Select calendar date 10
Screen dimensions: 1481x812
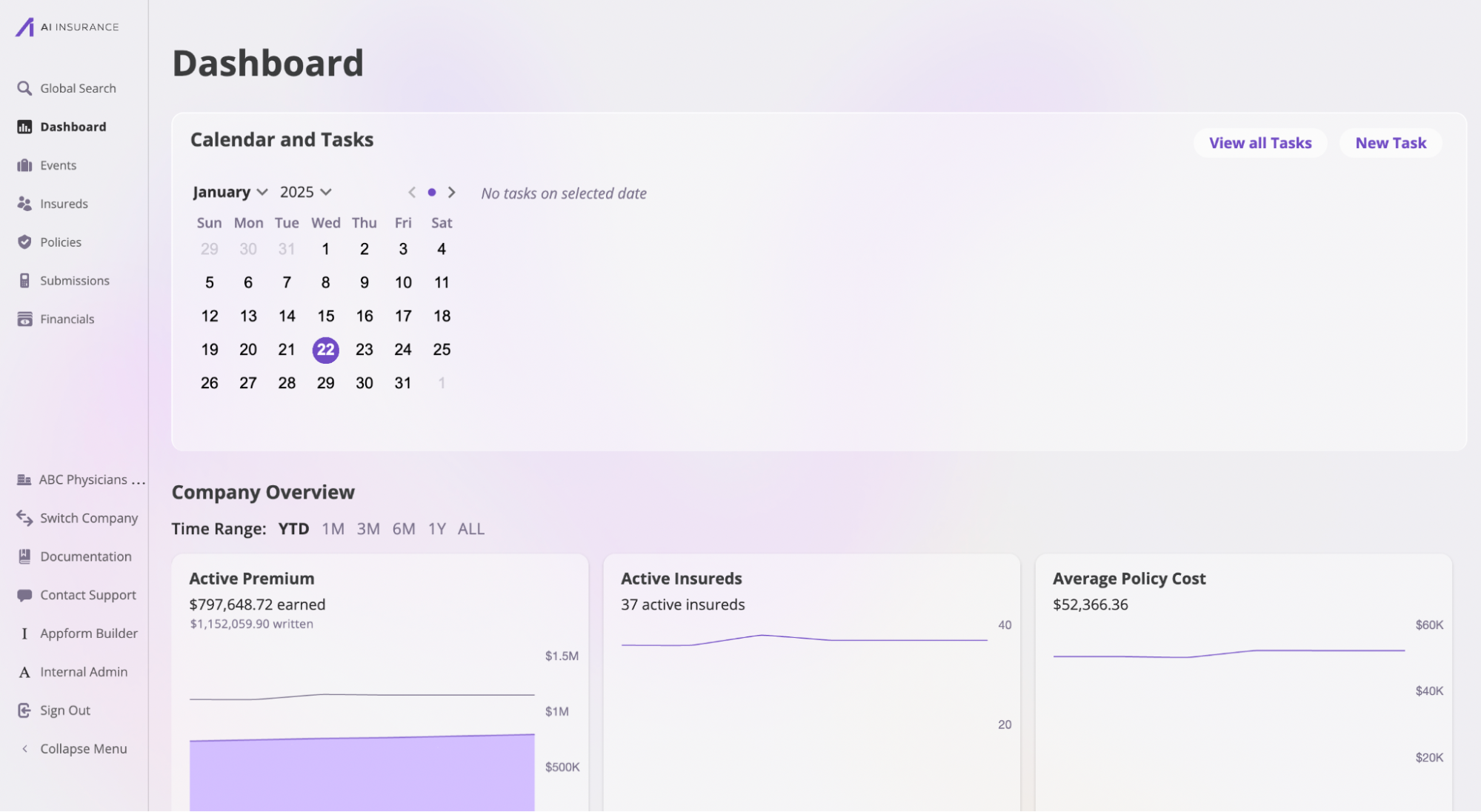point(403,282)
